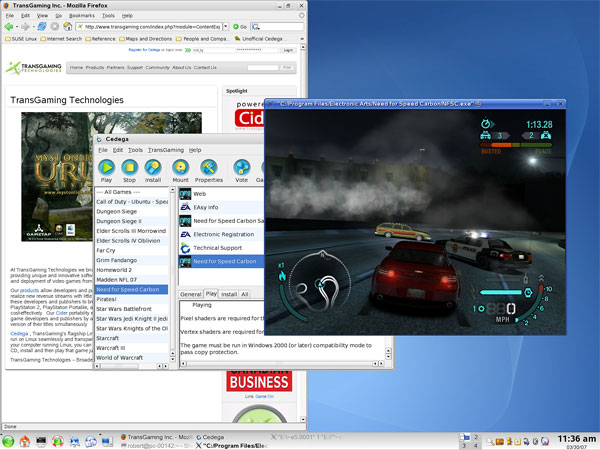Click the Vote icon in Cedega
The image size is (600, 450).
[241, 168]
